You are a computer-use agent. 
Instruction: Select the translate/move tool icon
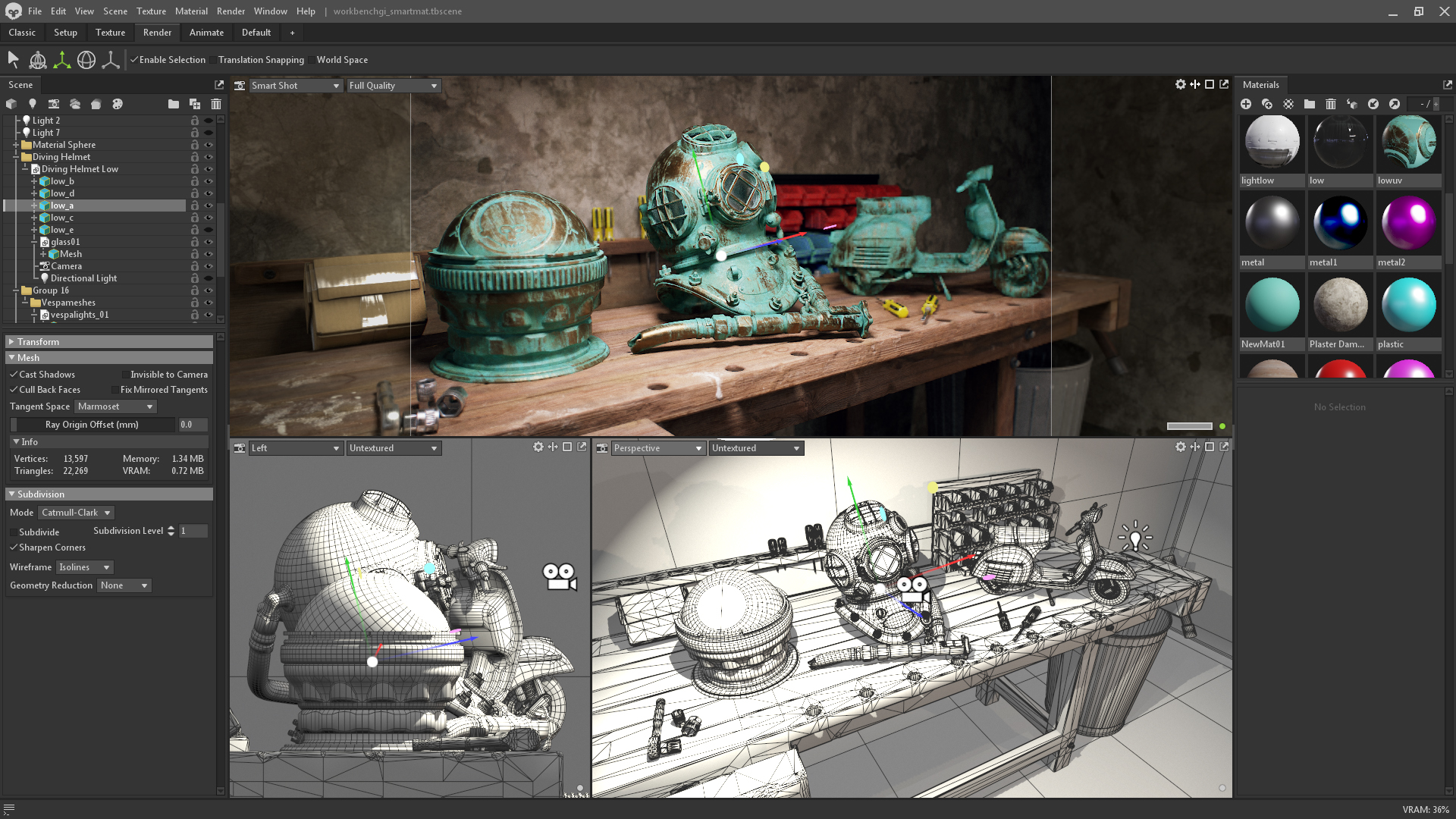click(x=62, y=59)
